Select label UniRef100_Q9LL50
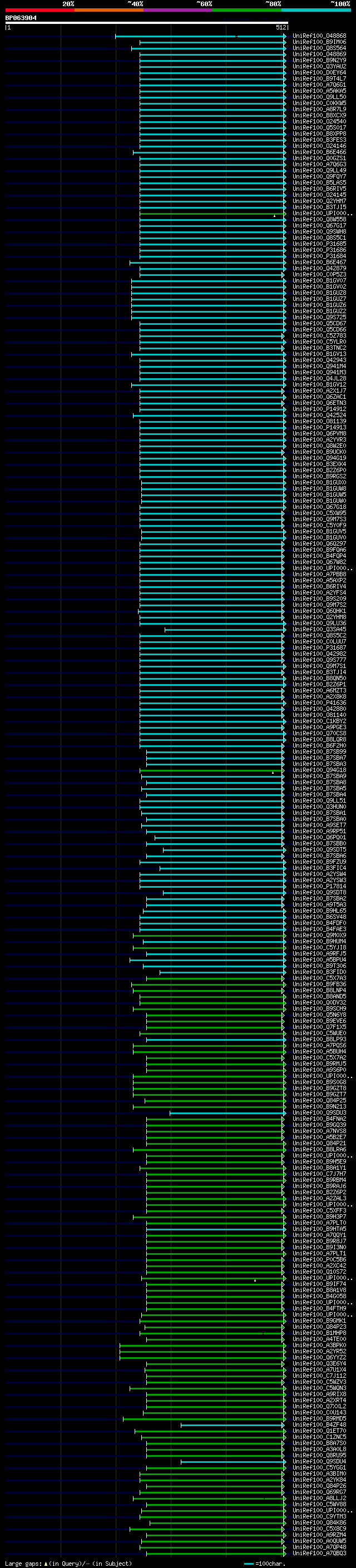The height and width of the screenshot is (1568, 356). pos(319,97)
